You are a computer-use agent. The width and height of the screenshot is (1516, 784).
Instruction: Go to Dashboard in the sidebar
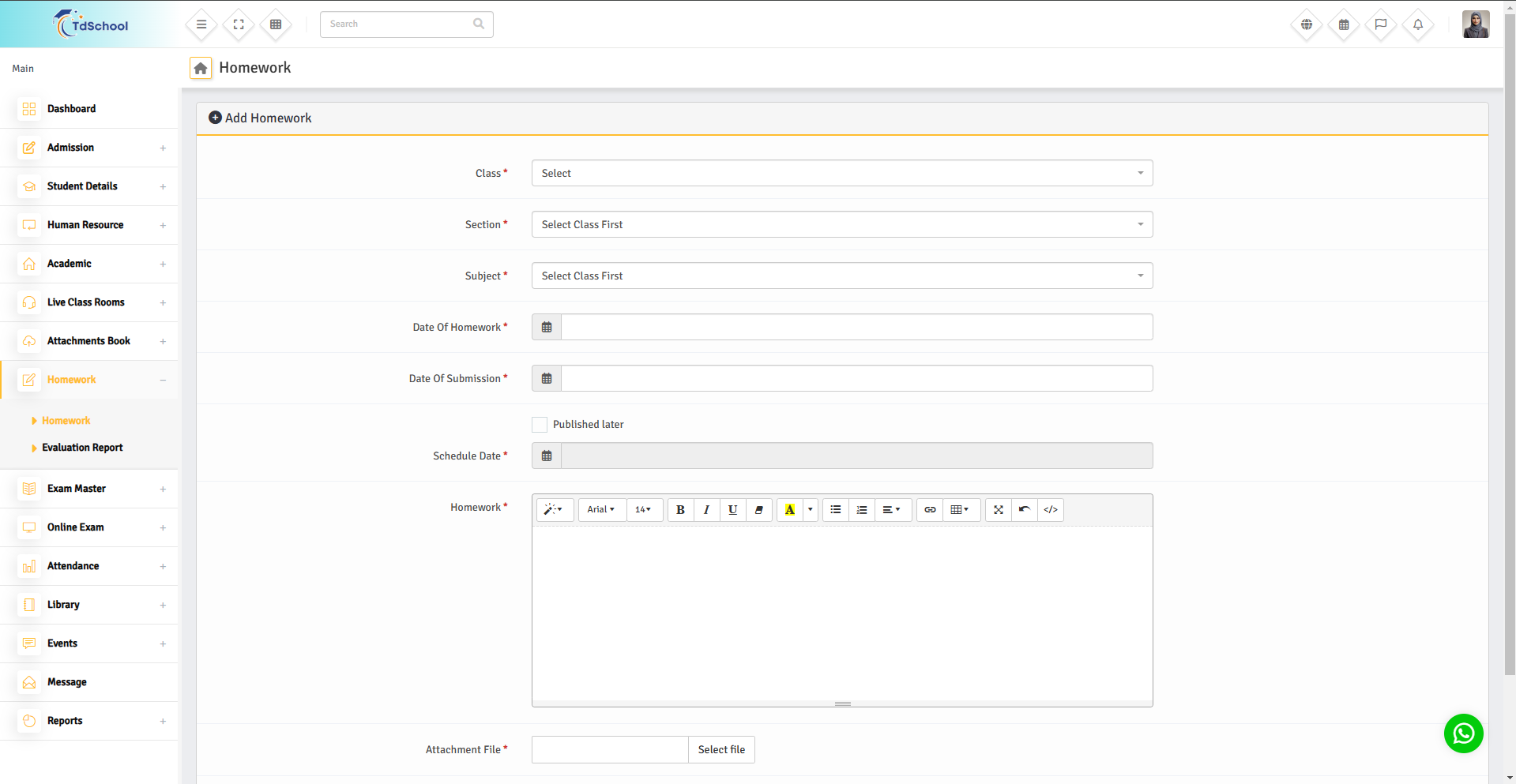[71, 109]
